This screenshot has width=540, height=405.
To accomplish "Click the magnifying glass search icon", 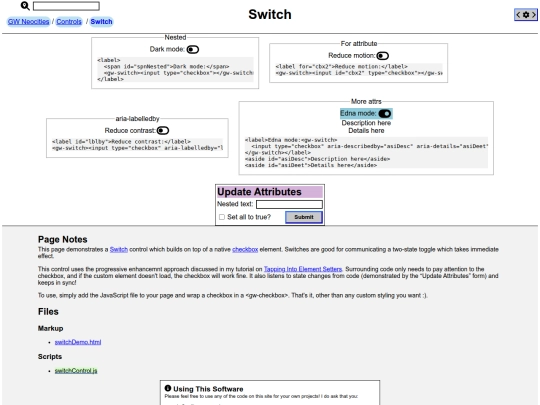I will pyautogui.click(x=25, y=6).
